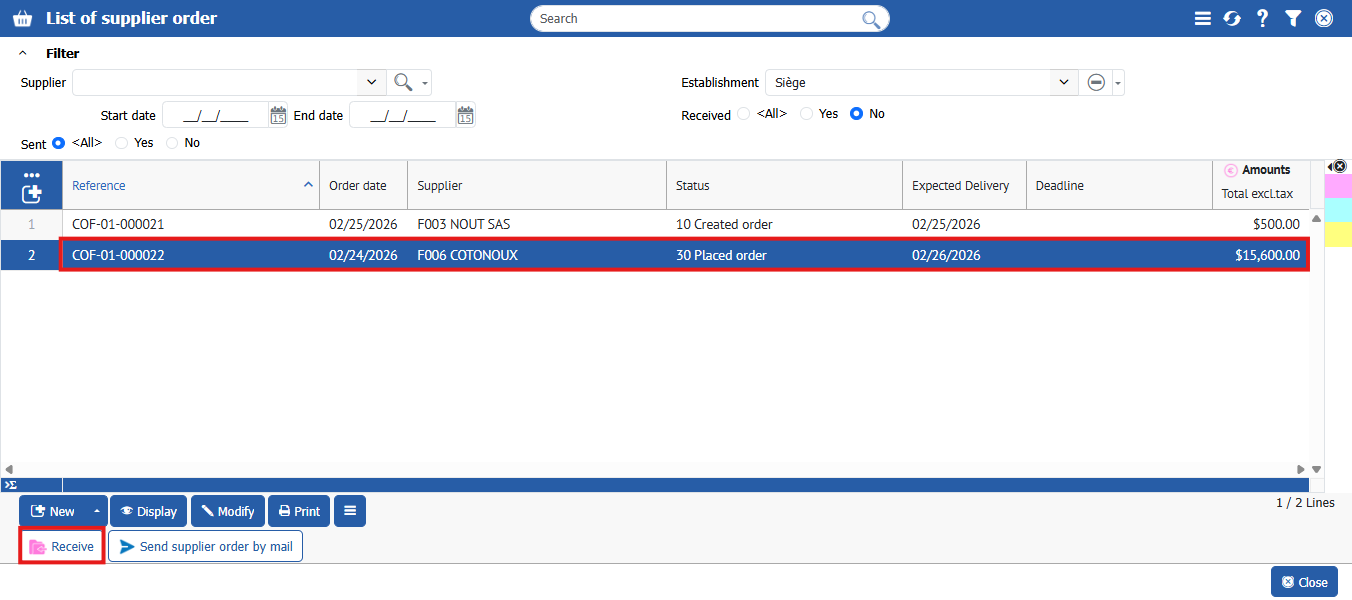Collapse the Filter section
The image size is (1352, 600).
click(23, 53)
